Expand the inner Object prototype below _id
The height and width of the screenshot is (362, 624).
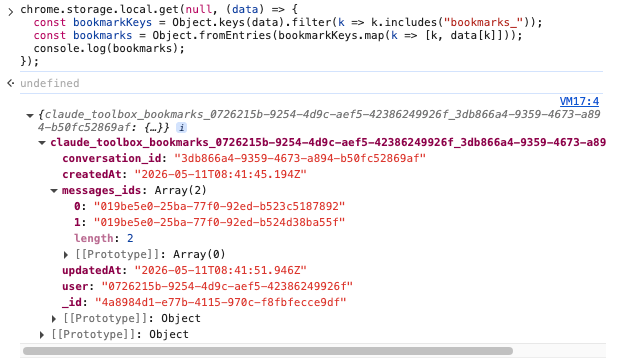tap(54, 319)
